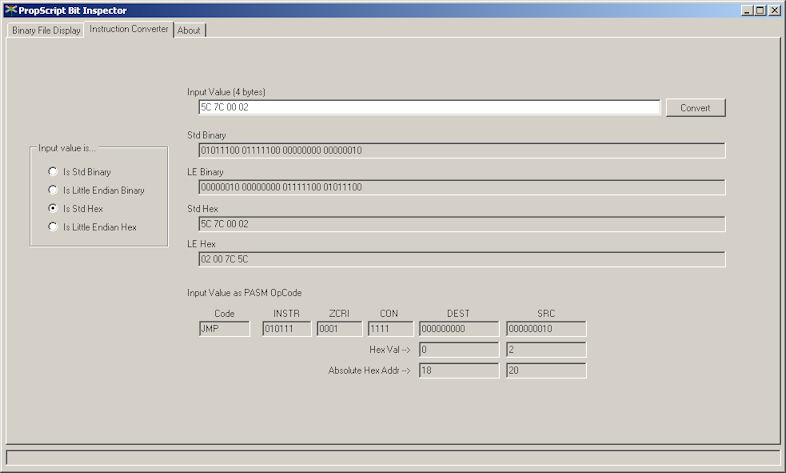This screenshot has width=786, height=473.
Task: Choose the Is Little Endian Binary option
Action: [x=54, y=190]
